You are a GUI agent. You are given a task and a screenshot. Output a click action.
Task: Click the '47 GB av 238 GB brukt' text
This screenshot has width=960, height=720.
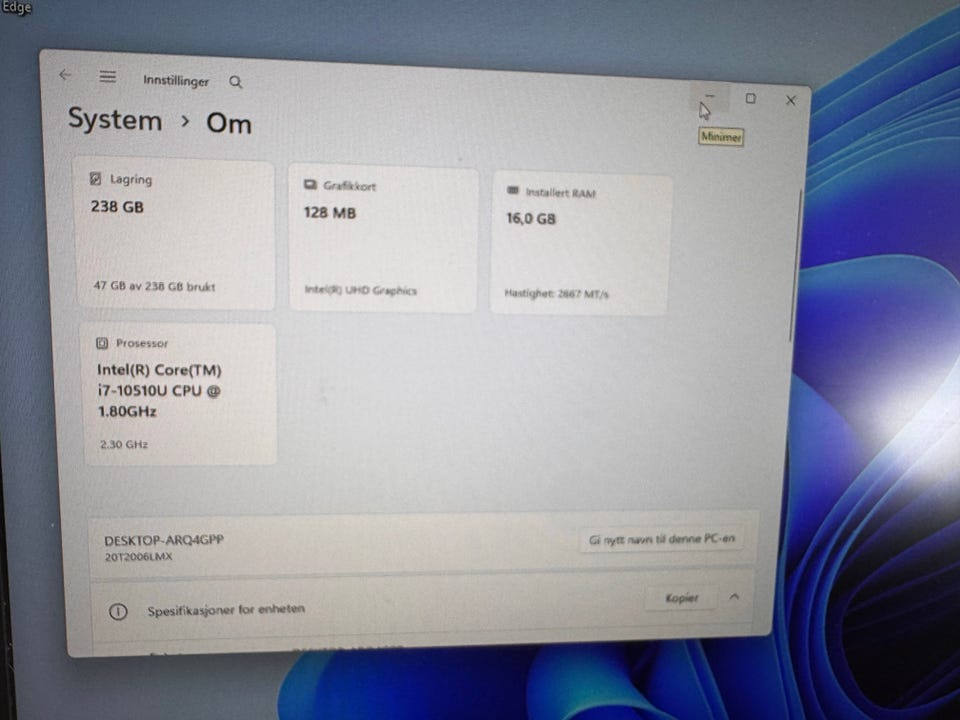pos(154,286)
